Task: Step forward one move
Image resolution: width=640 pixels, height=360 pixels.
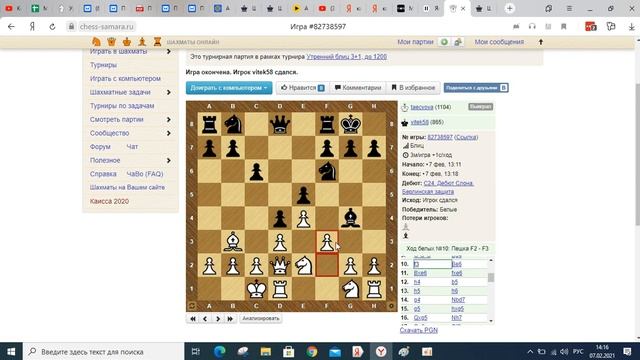Action: [x=218, y=318]
